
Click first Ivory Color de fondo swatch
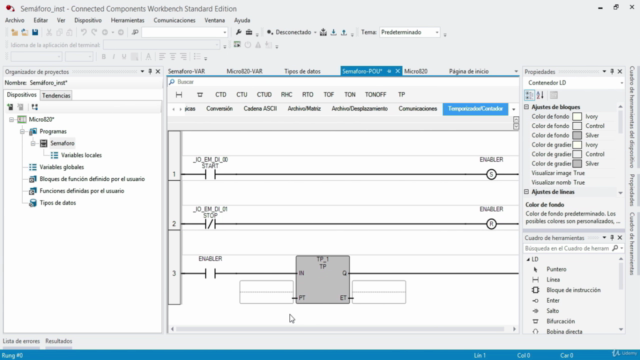pyautogui.click(x=577, y=117)
